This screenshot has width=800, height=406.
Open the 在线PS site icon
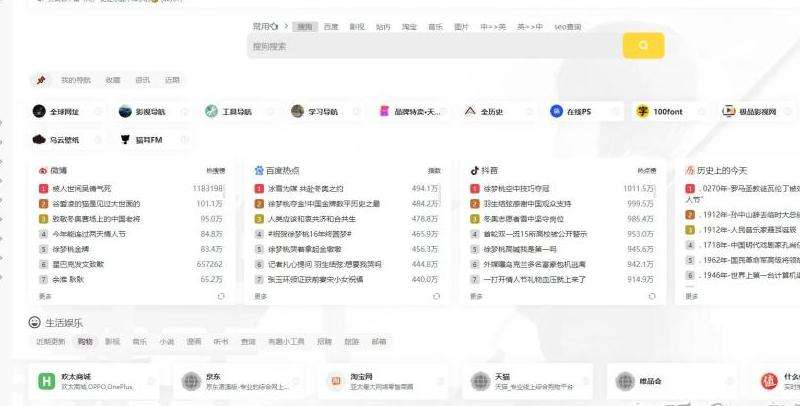point(556,111)
